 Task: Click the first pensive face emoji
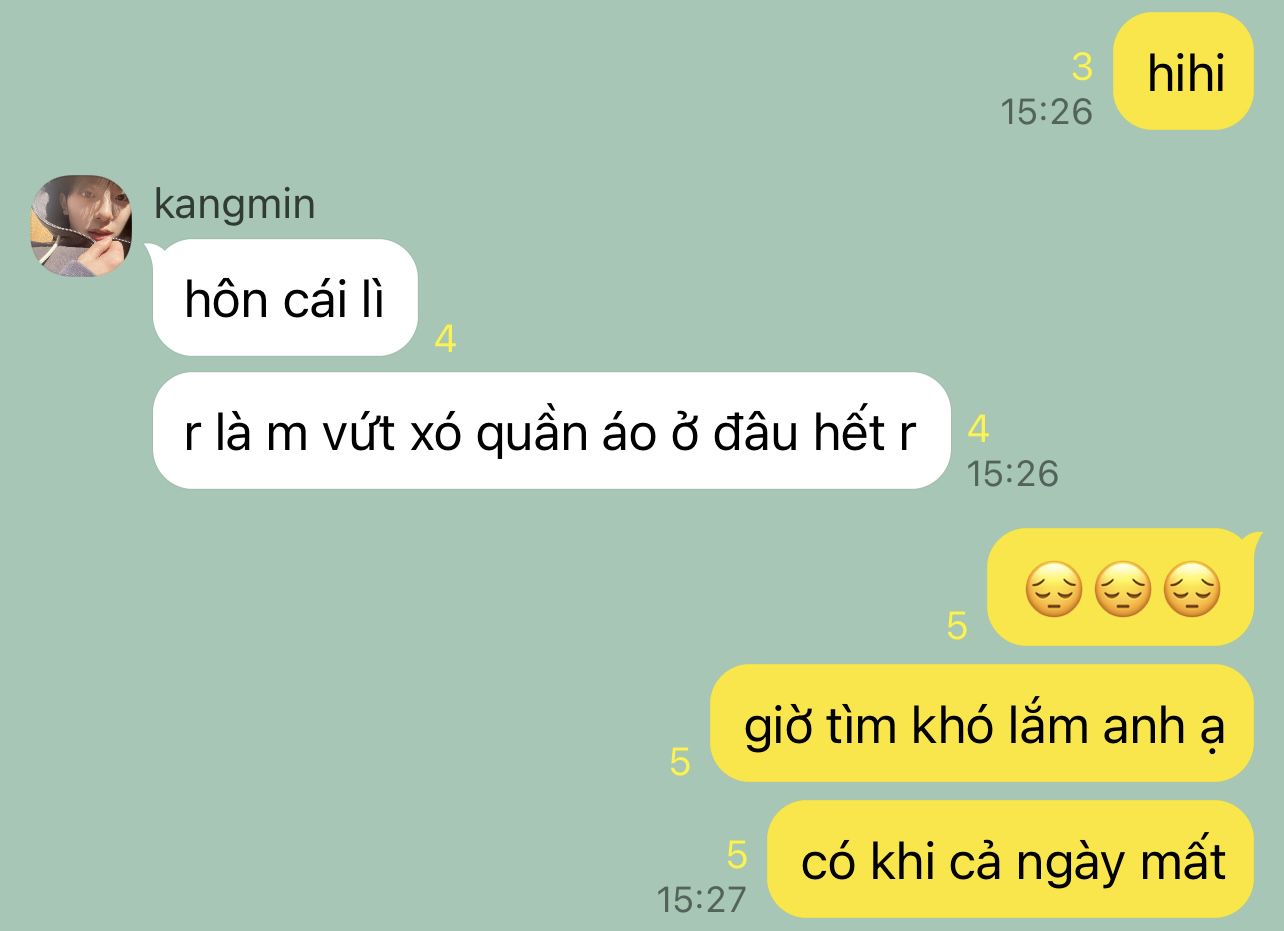point(1054,589)
